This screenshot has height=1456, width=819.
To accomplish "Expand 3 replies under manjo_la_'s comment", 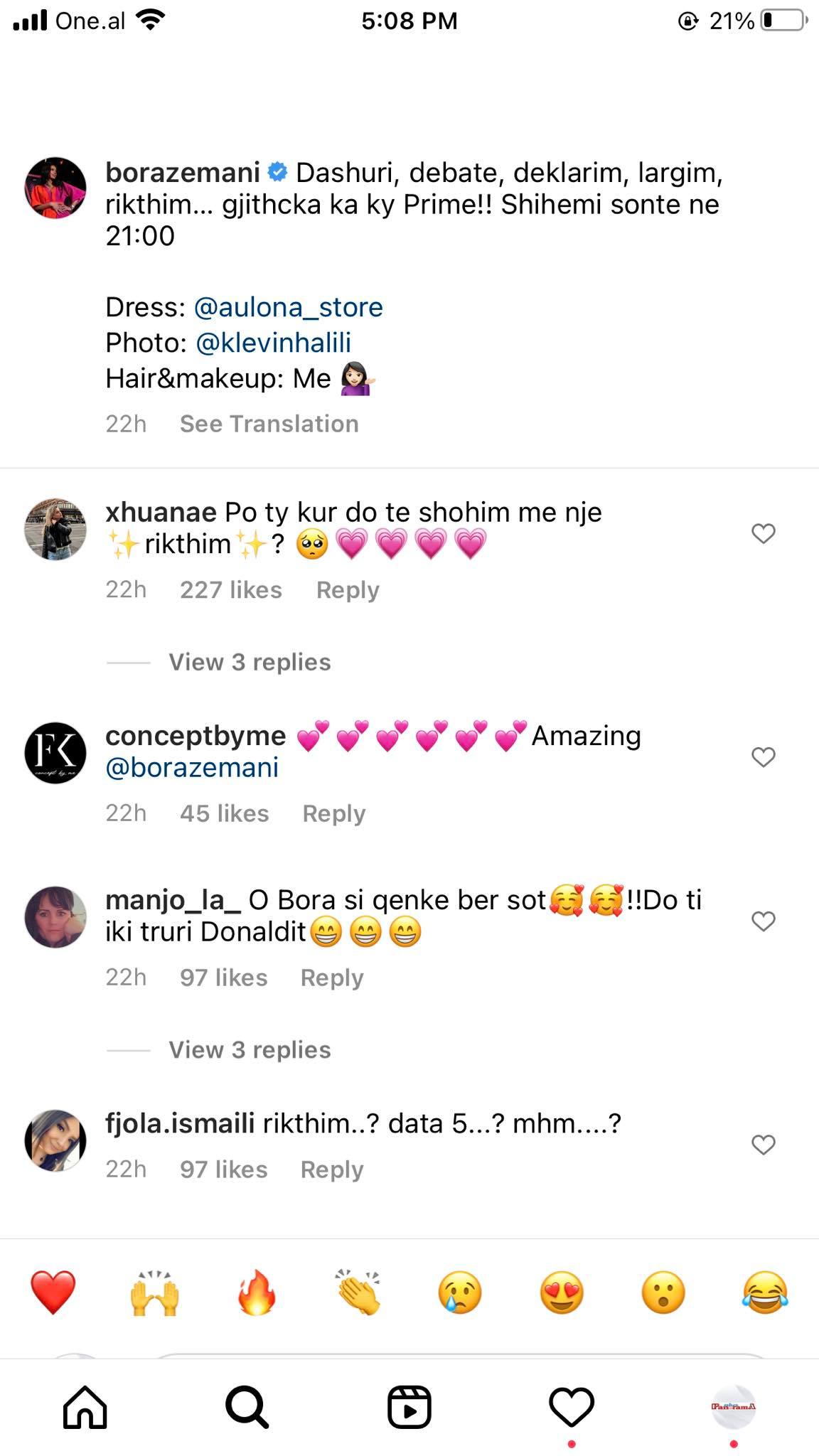I will pyautogui.click(x=250, y=1049).
